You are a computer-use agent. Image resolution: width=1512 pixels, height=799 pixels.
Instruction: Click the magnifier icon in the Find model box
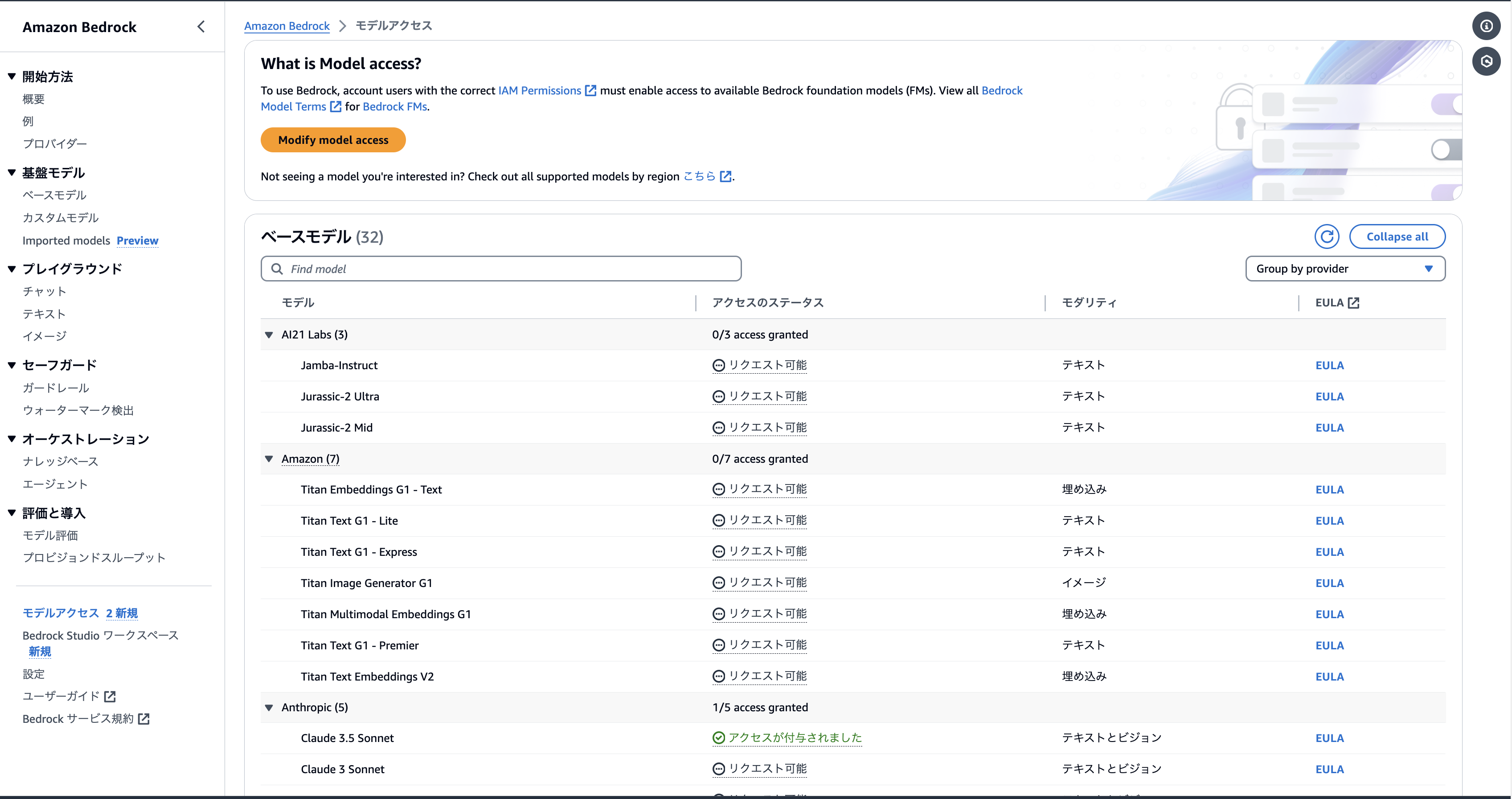[x=276, y=269]
